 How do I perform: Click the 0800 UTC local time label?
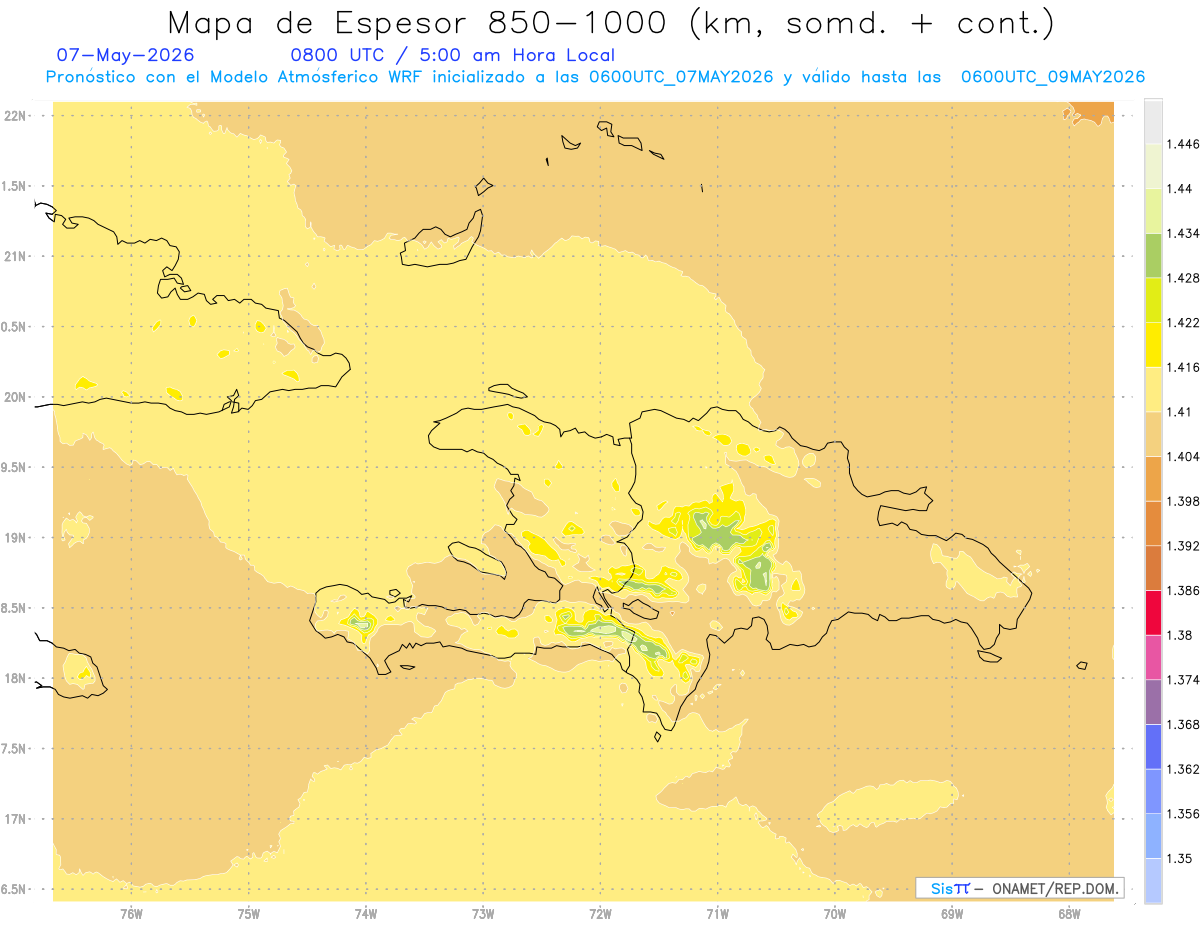pos(452,55)
